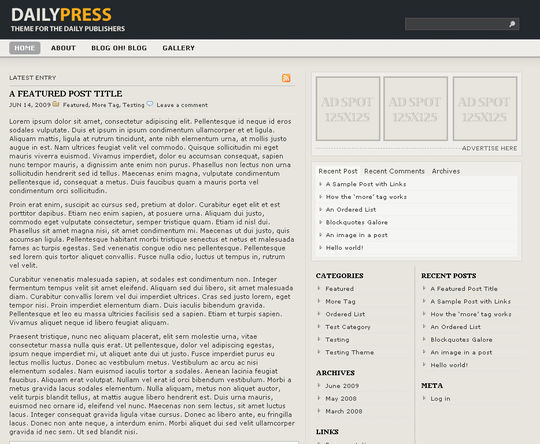Screen dimensions: 540x444
Task: Click the search magnifier icon
Action: (512, 24)
